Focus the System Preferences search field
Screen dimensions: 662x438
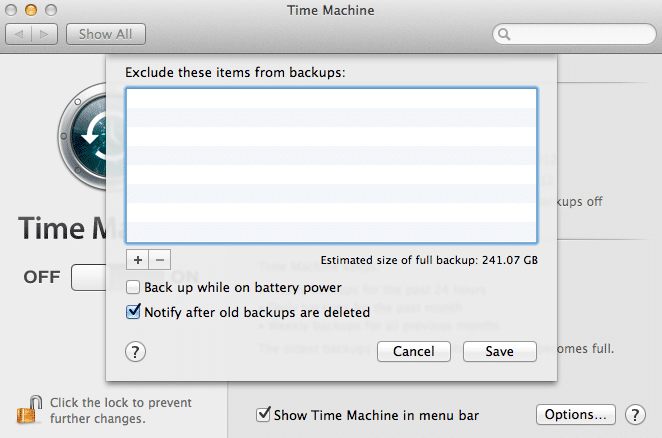(575, 35)
